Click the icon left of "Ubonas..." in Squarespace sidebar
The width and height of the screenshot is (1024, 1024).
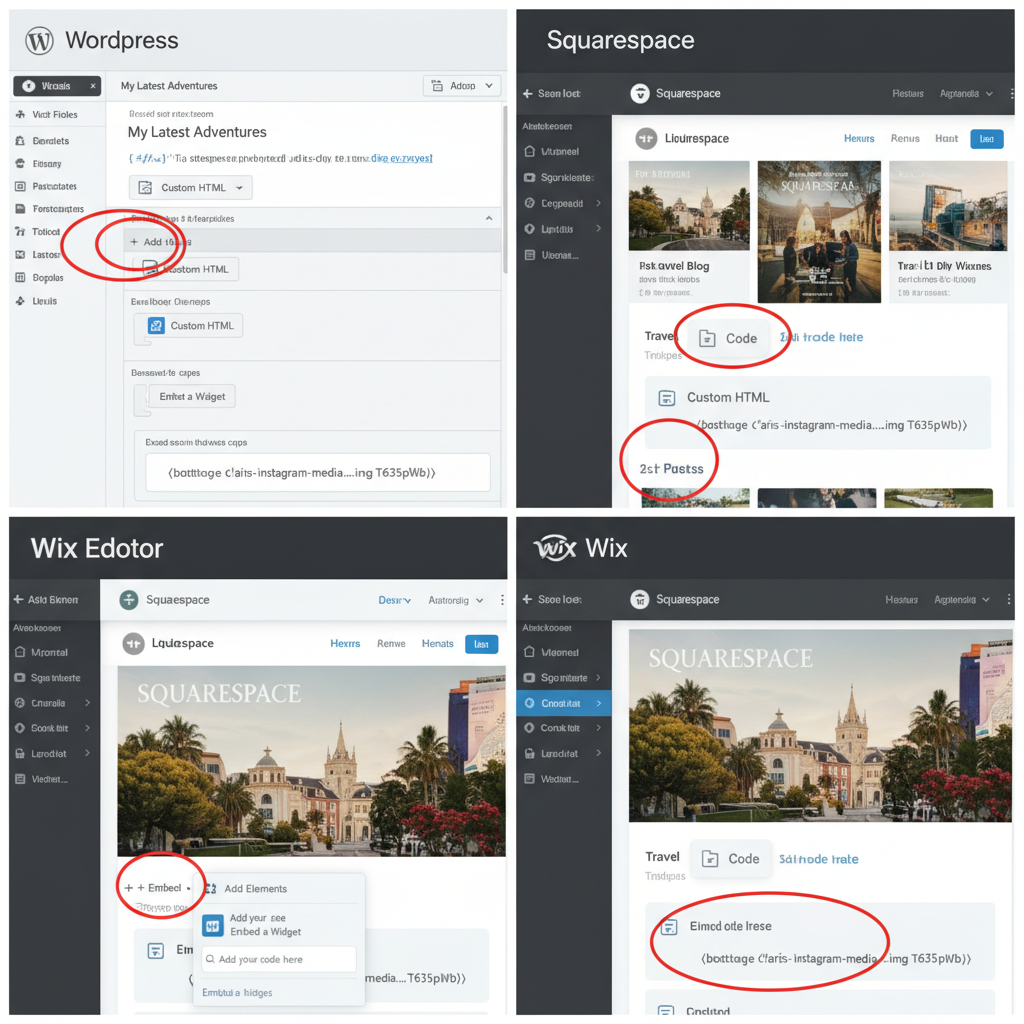[530, 255]
